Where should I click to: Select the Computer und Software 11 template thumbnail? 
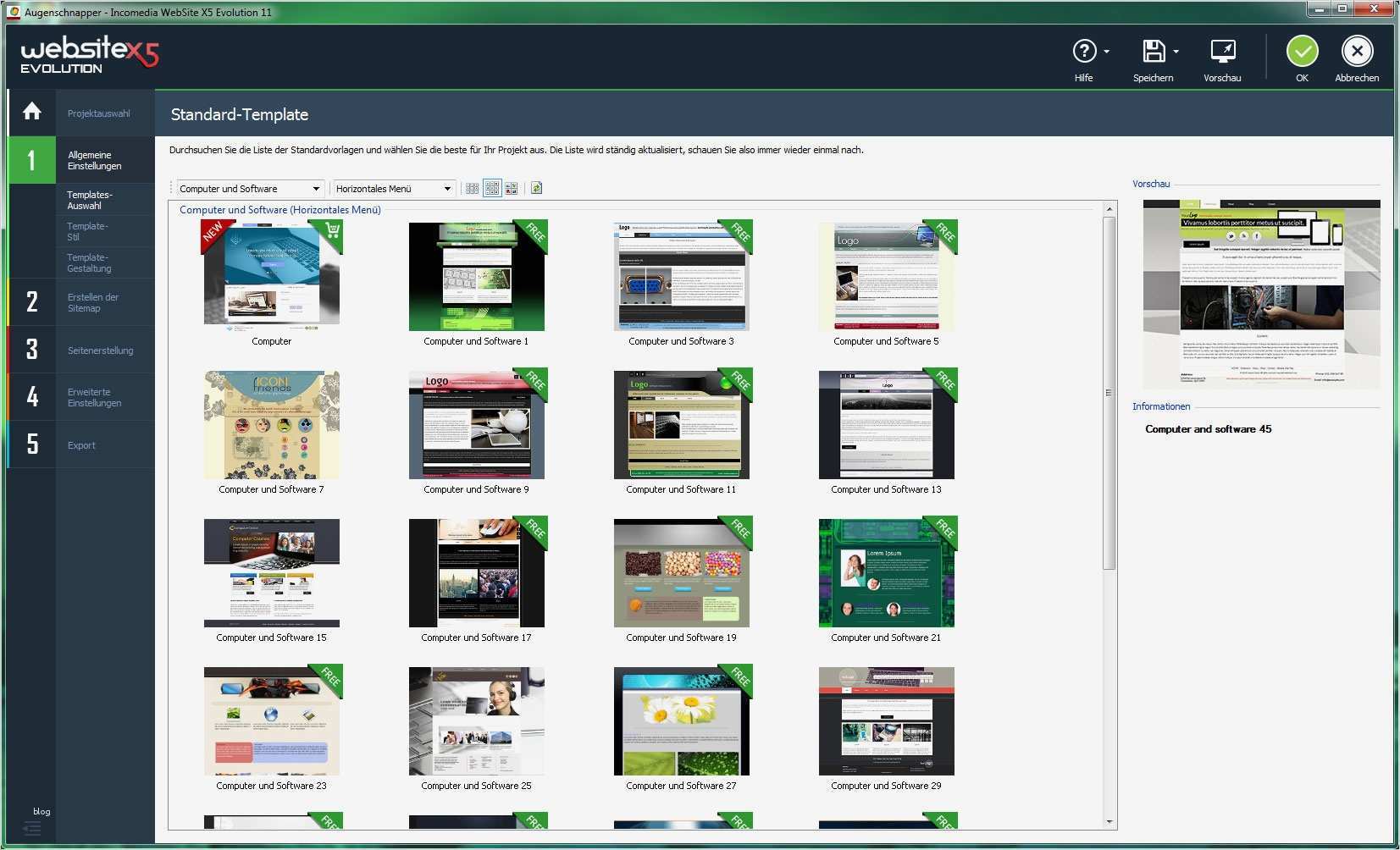pos(681,424)
